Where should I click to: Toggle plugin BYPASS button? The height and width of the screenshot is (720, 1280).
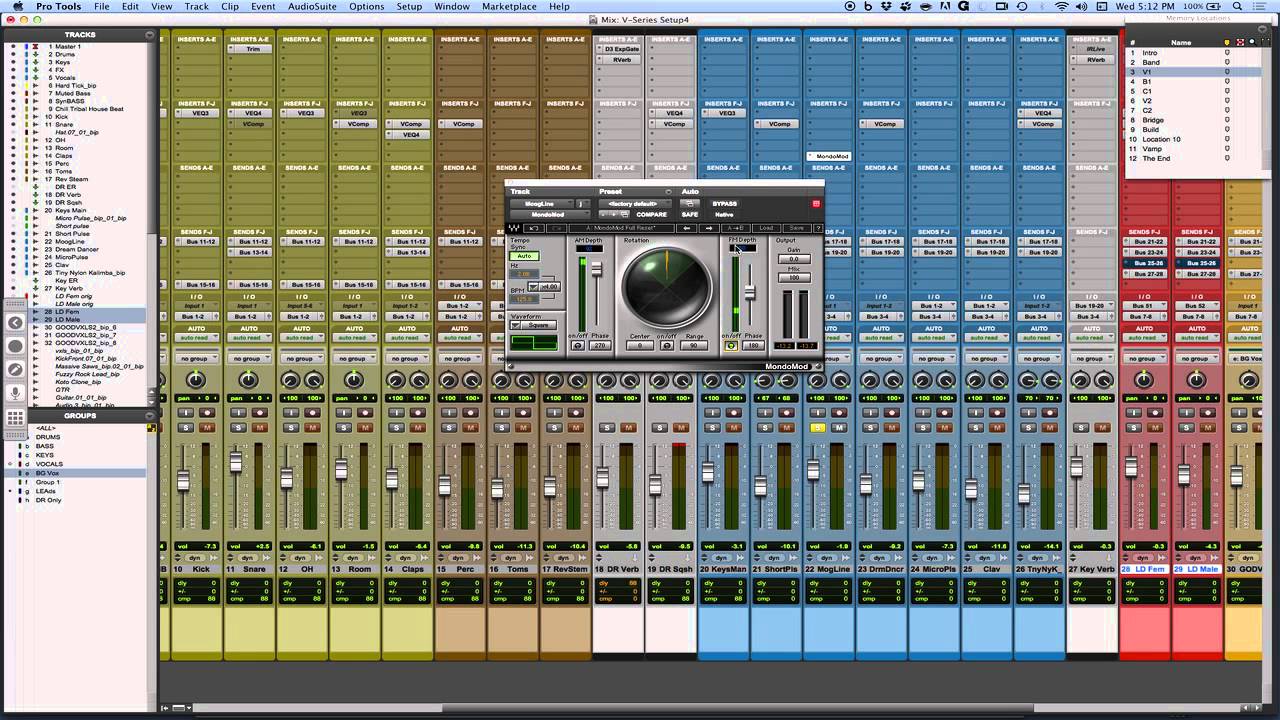[x=724, y=204]
